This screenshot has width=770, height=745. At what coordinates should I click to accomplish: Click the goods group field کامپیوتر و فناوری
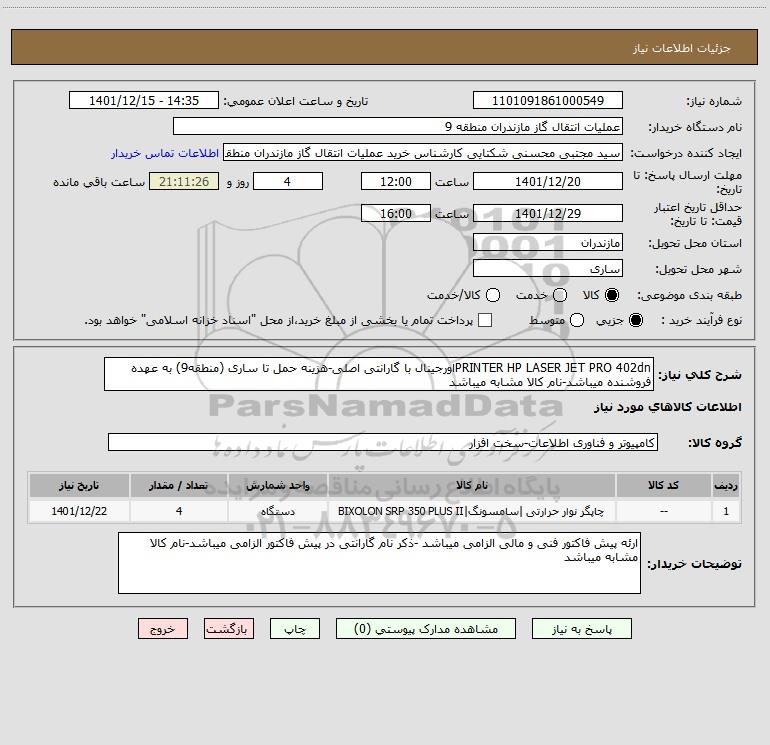click(x=383, y=442)
